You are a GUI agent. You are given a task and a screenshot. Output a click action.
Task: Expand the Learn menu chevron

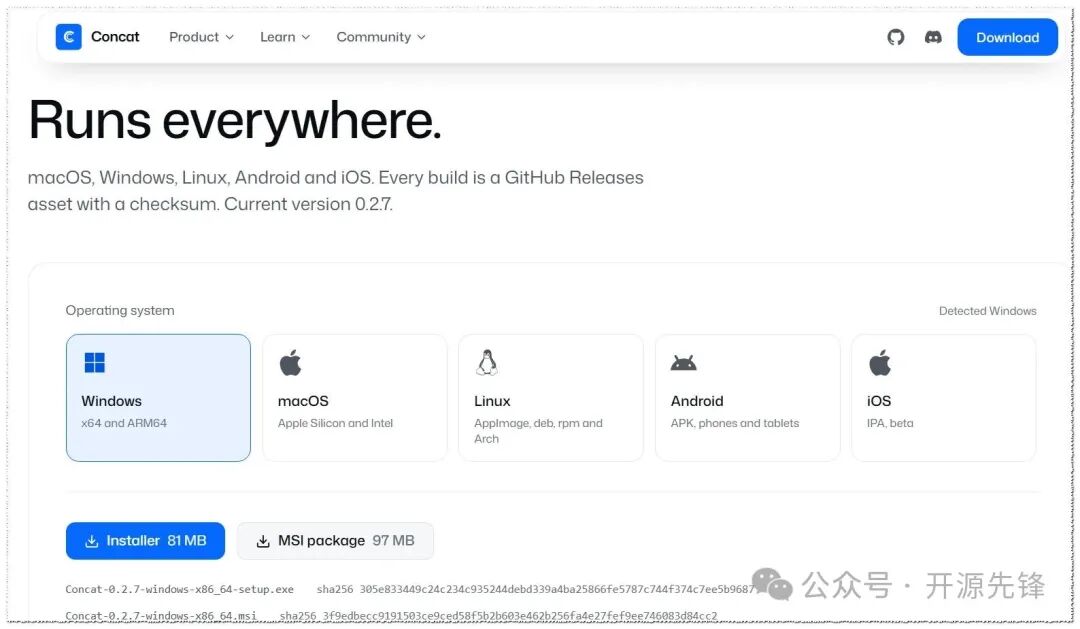pos(306,37)
